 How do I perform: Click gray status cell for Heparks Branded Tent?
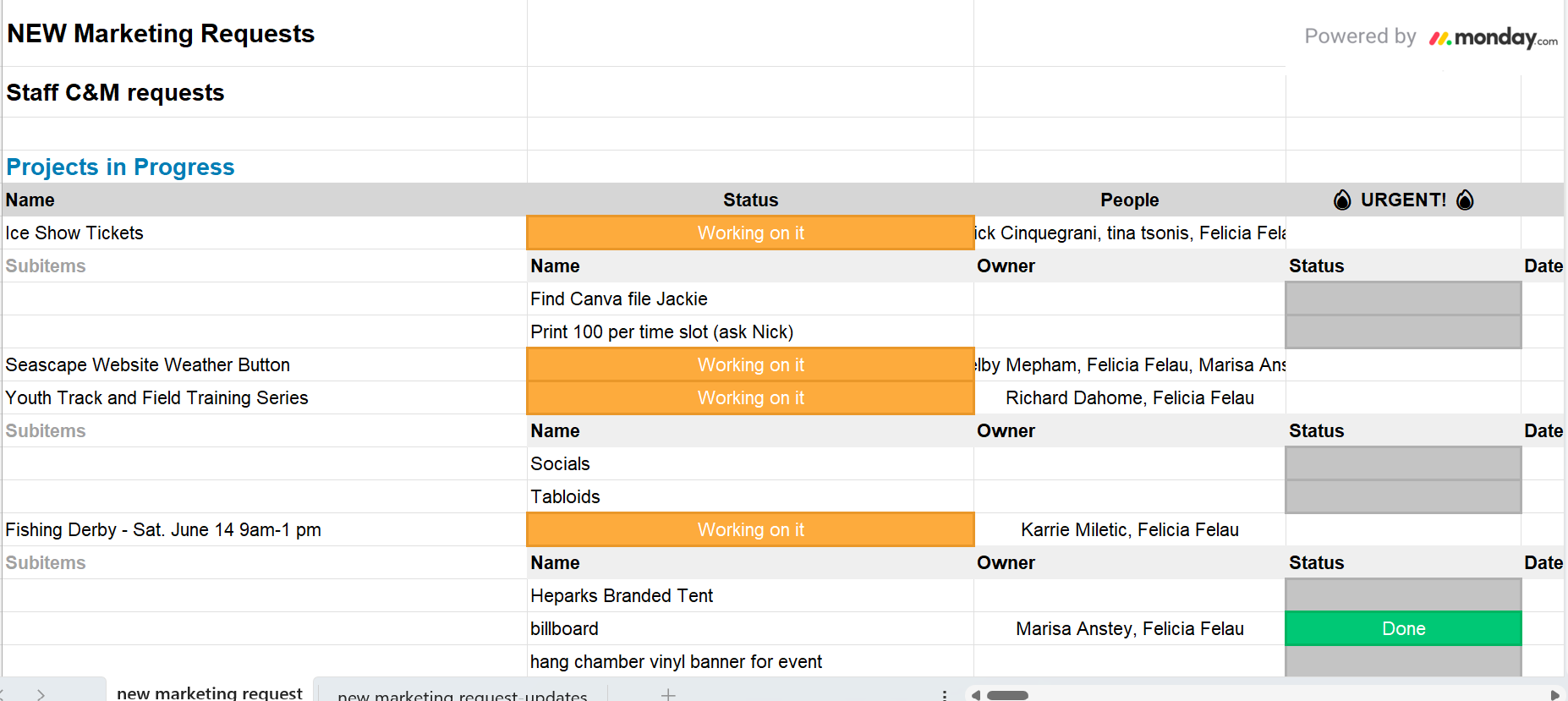[x=1403, y=595]
